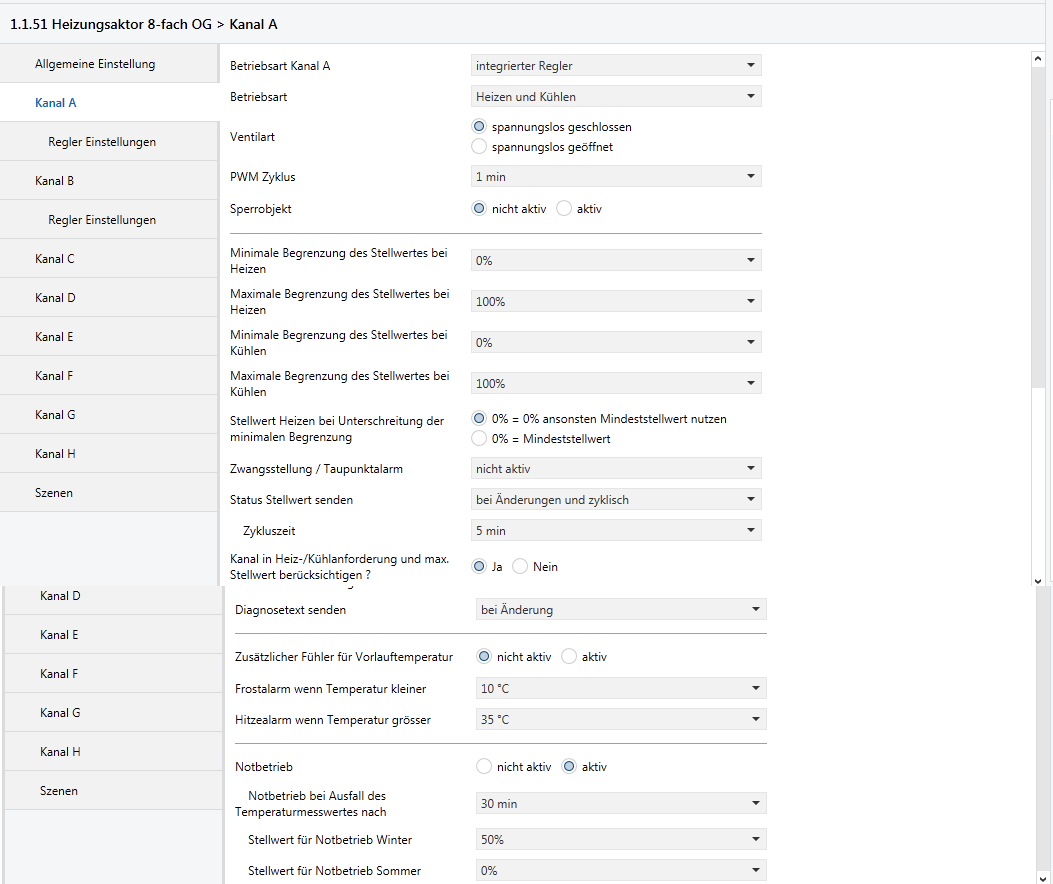Image resolution: width=1053 pixels, height=884 pixels.
Task: Click scrollbar up arrow at top
Action: (x=1037, y=59)
